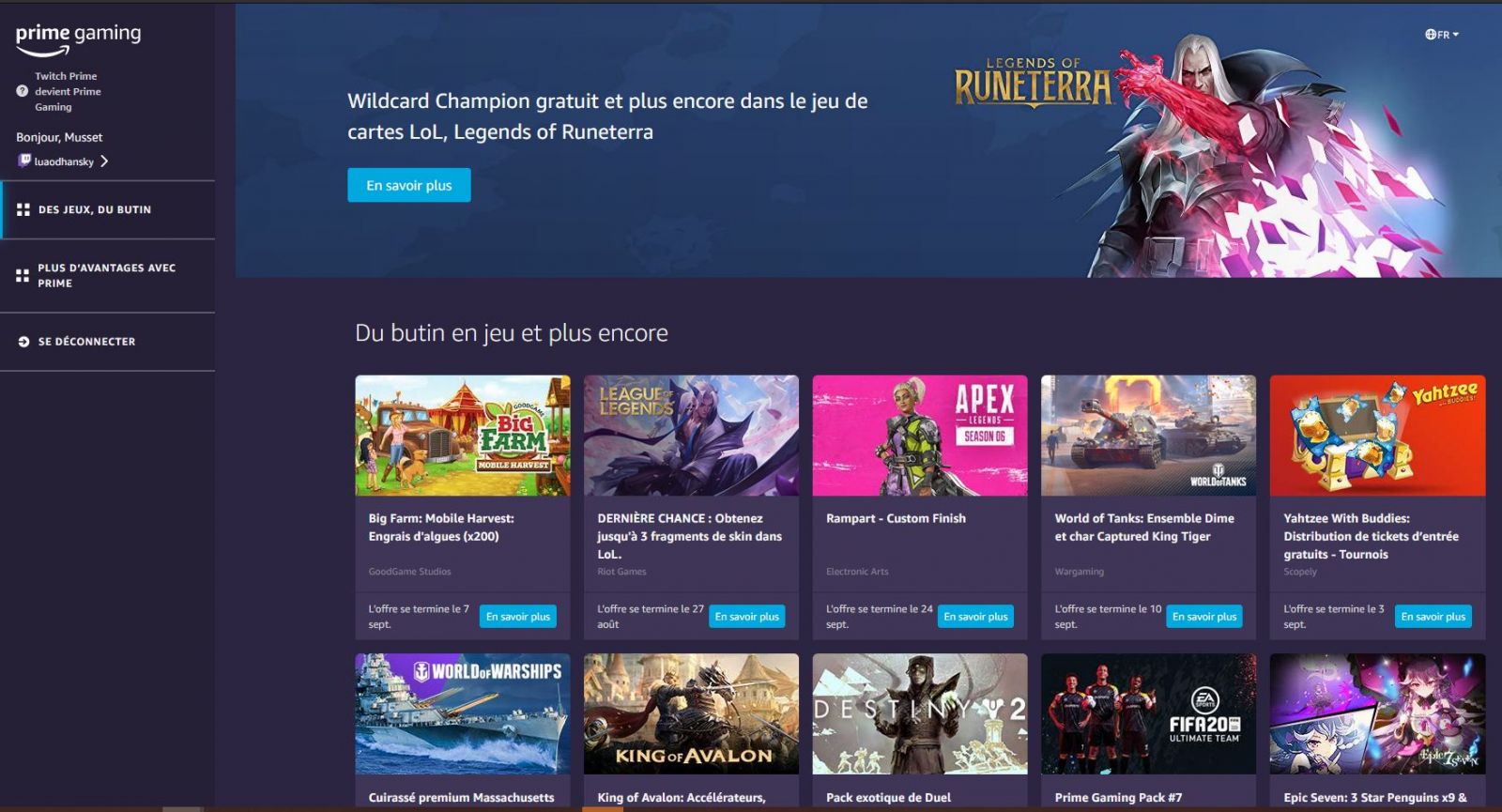Open the Yahtzee With Buddies thumbnail
The width and height of the screenshot is (1502, 812).
(1377, 436)
